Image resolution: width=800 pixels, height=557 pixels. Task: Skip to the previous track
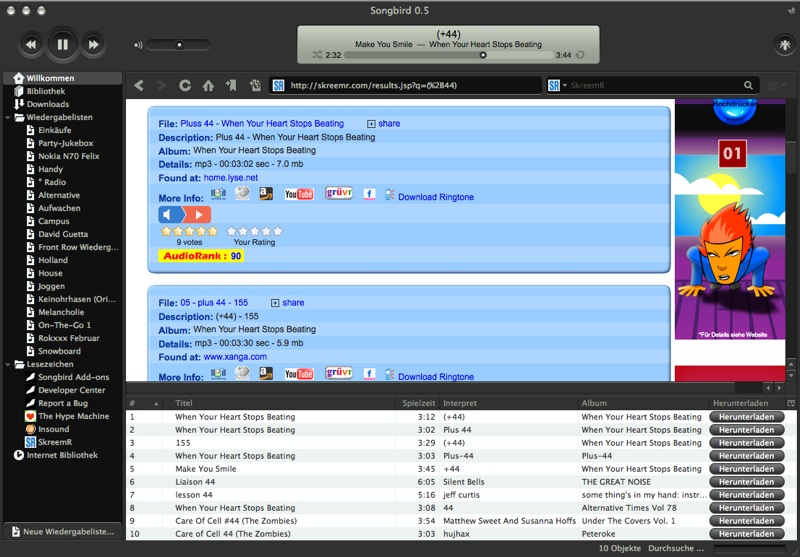(31, 44)
